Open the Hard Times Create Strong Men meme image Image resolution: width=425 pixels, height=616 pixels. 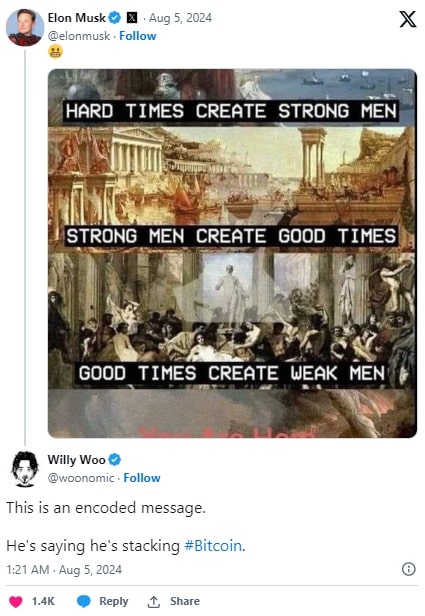tap(232, 253)
